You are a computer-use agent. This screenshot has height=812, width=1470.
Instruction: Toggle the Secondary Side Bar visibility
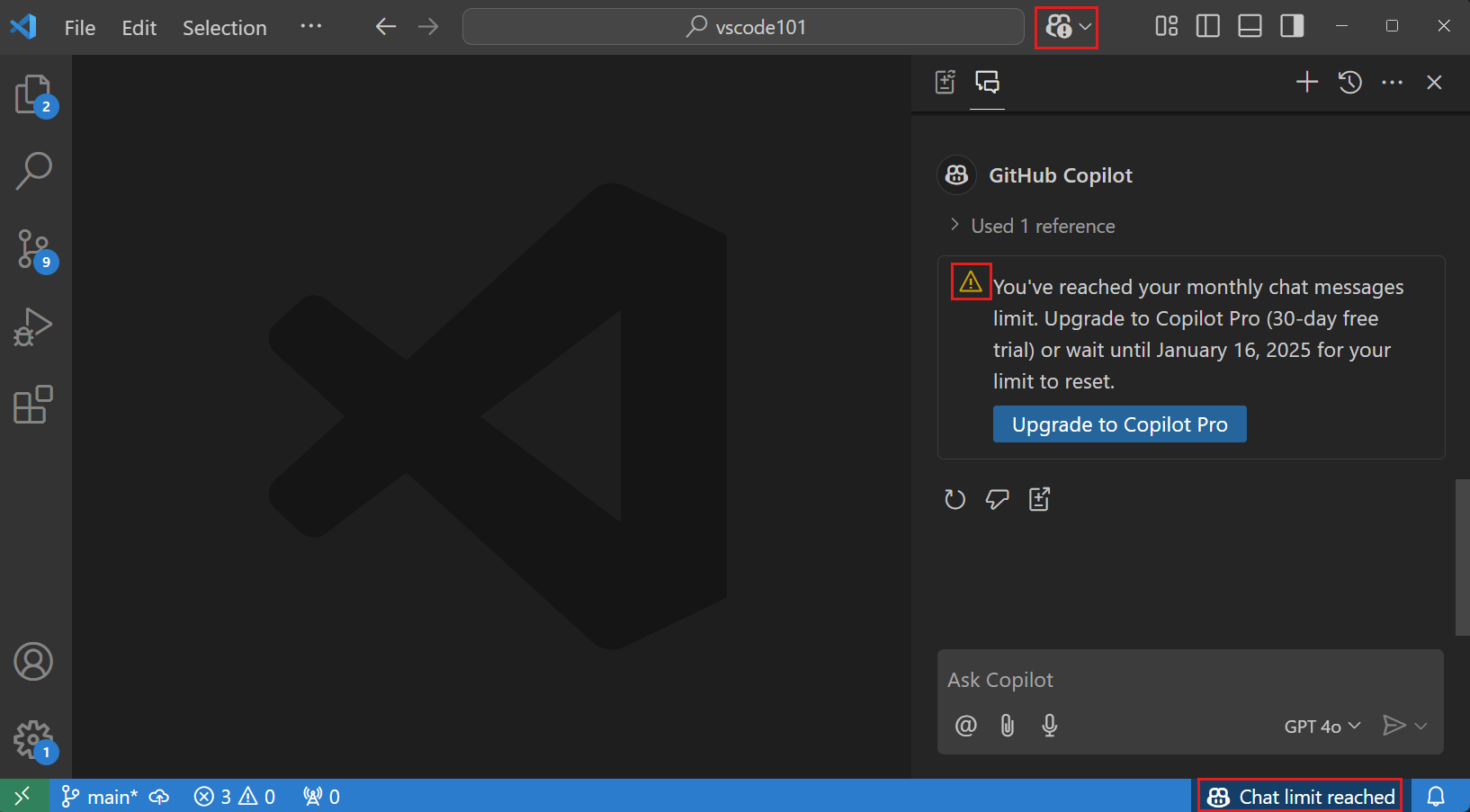click(1291, 26)
